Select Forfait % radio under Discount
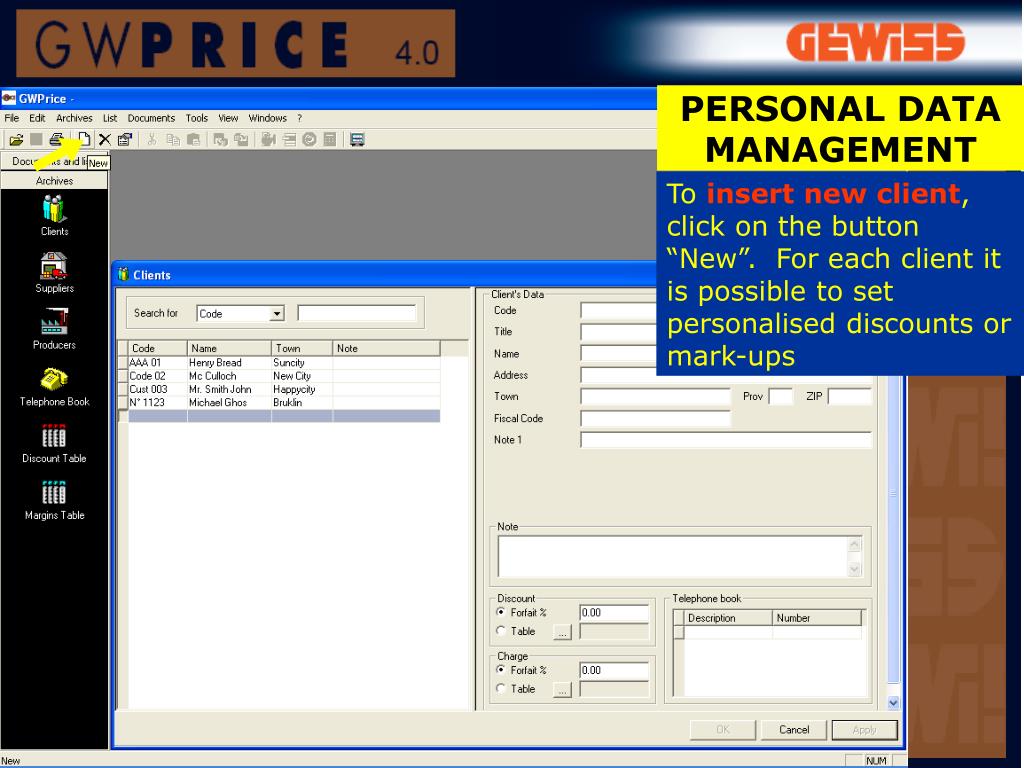The height and width of the screenshot is (768, 1024). (x=501, y=613)
